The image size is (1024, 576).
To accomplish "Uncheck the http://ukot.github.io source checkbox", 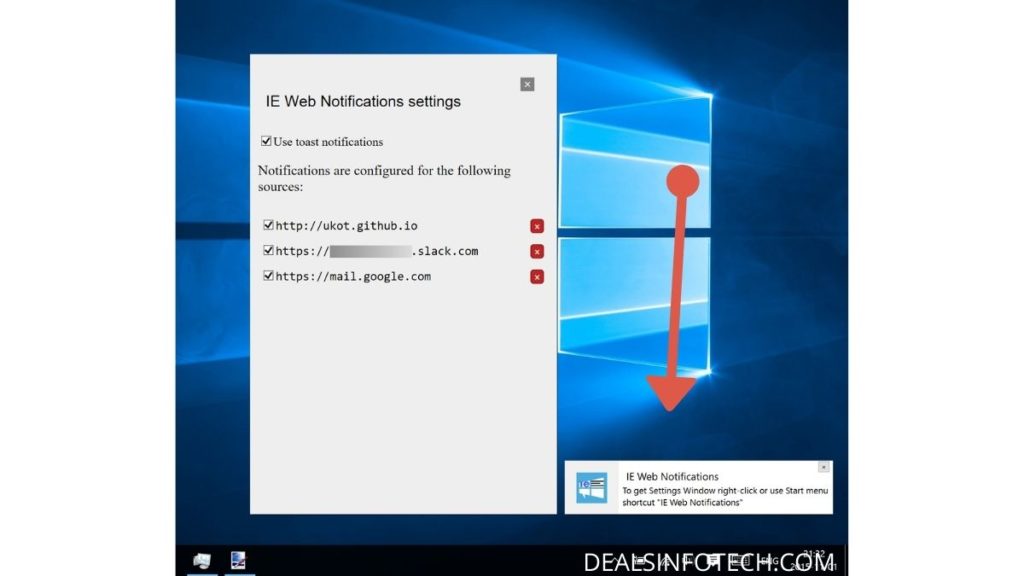I will pyautogui.click(x=268, y=225).
